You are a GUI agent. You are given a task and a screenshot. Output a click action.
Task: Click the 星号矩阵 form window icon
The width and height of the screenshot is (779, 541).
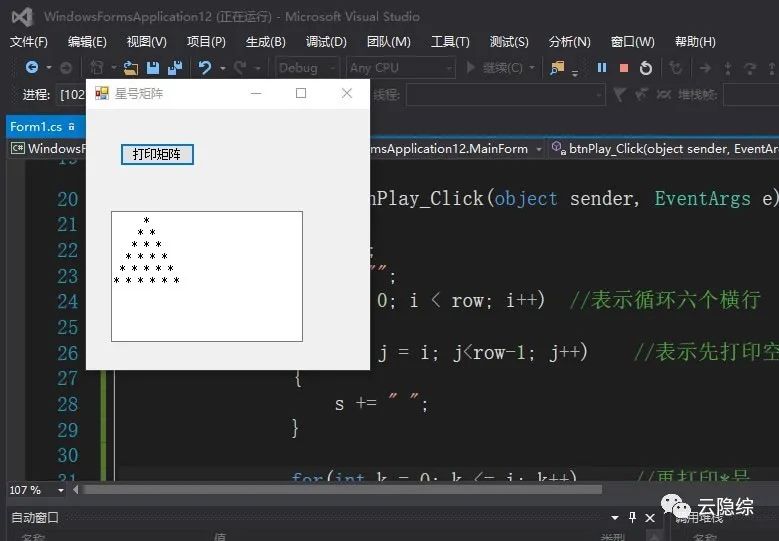(x=102, y=93)
